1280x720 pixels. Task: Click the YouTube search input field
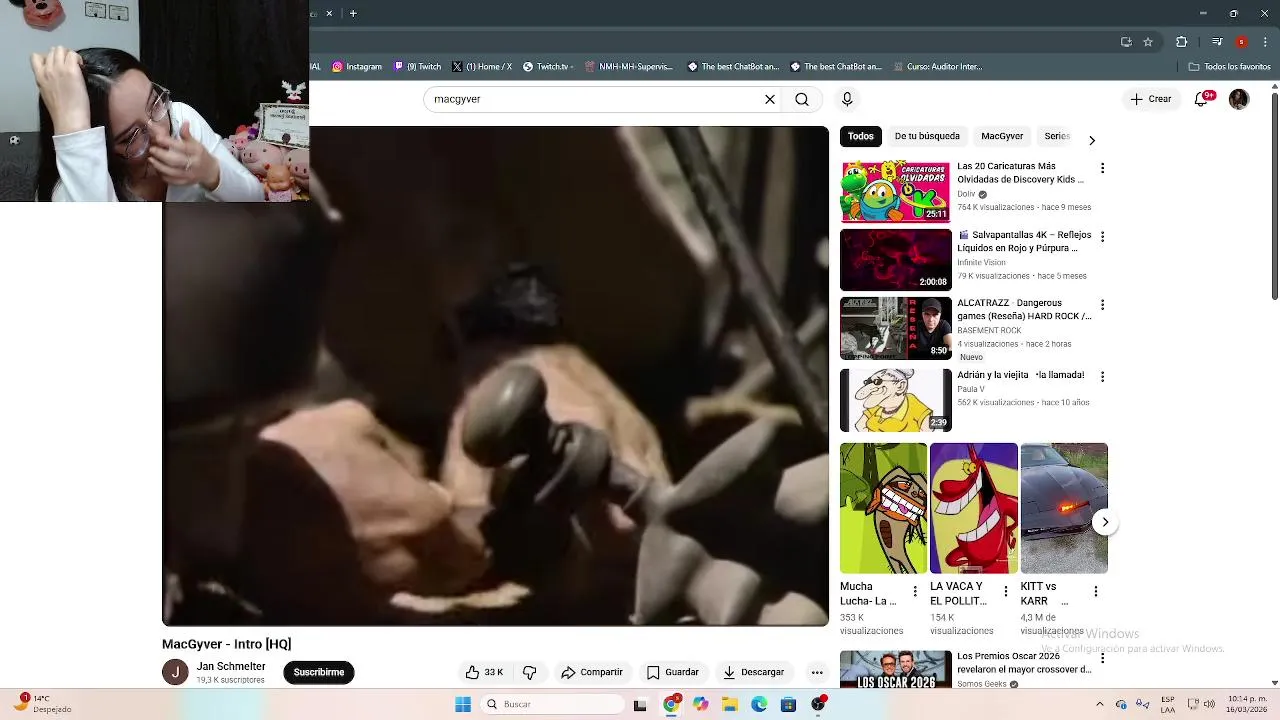click(x=595, y=99)
